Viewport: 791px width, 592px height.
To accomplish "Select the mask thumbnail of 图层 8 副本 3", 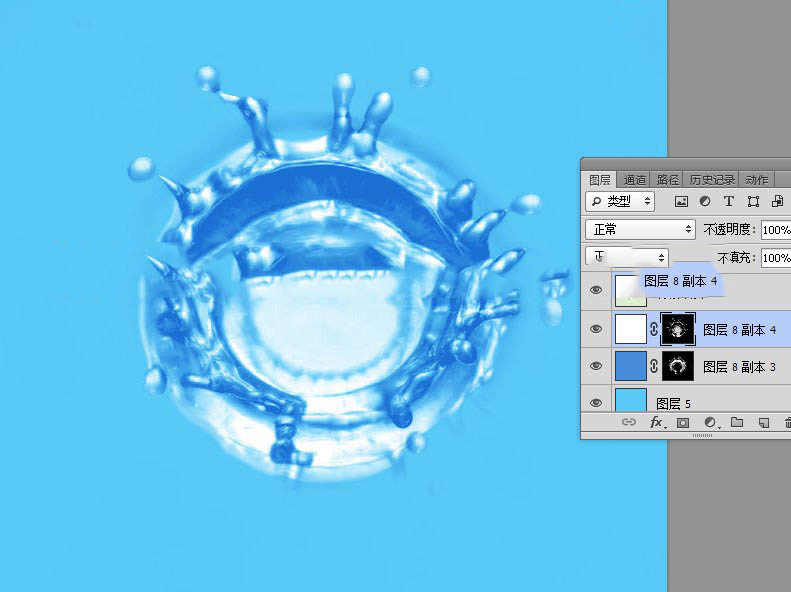I will [x=678, y=366].
